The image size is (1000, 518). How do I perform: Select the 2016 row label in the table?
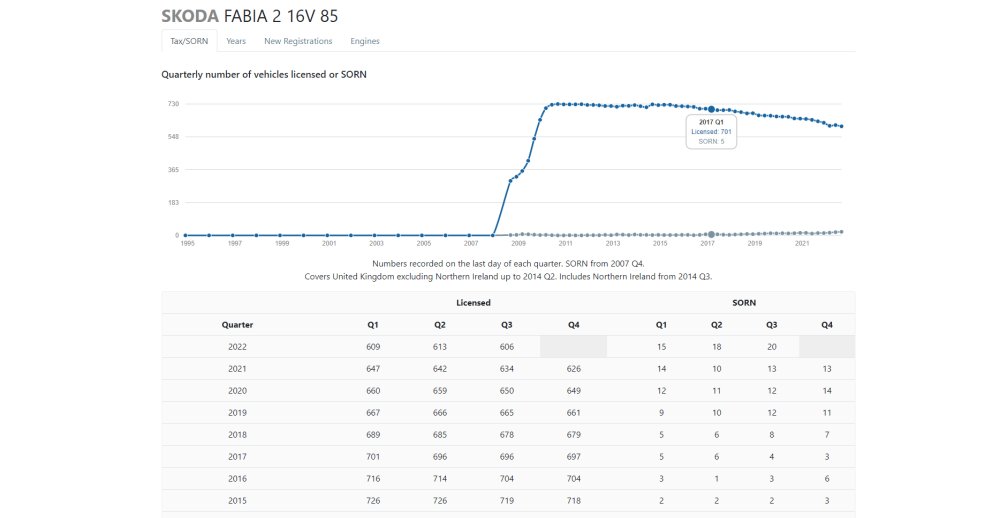click(237, 479)
